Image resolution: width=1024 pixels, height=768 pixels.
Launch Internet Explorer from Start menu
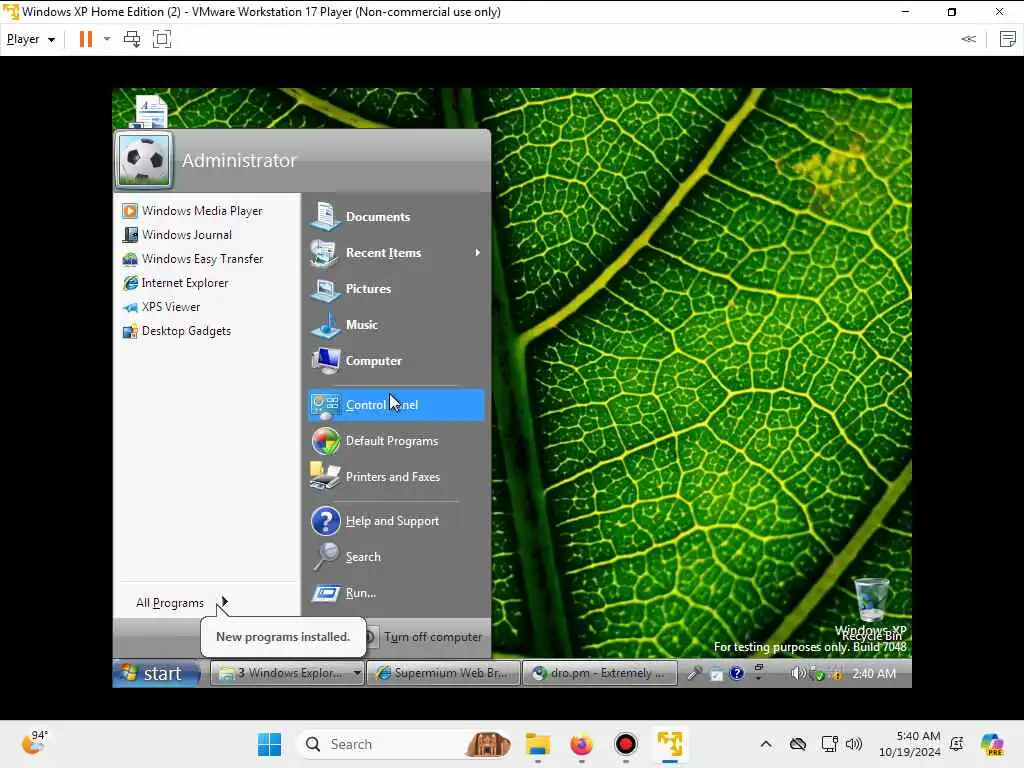[x=176, y=283]
